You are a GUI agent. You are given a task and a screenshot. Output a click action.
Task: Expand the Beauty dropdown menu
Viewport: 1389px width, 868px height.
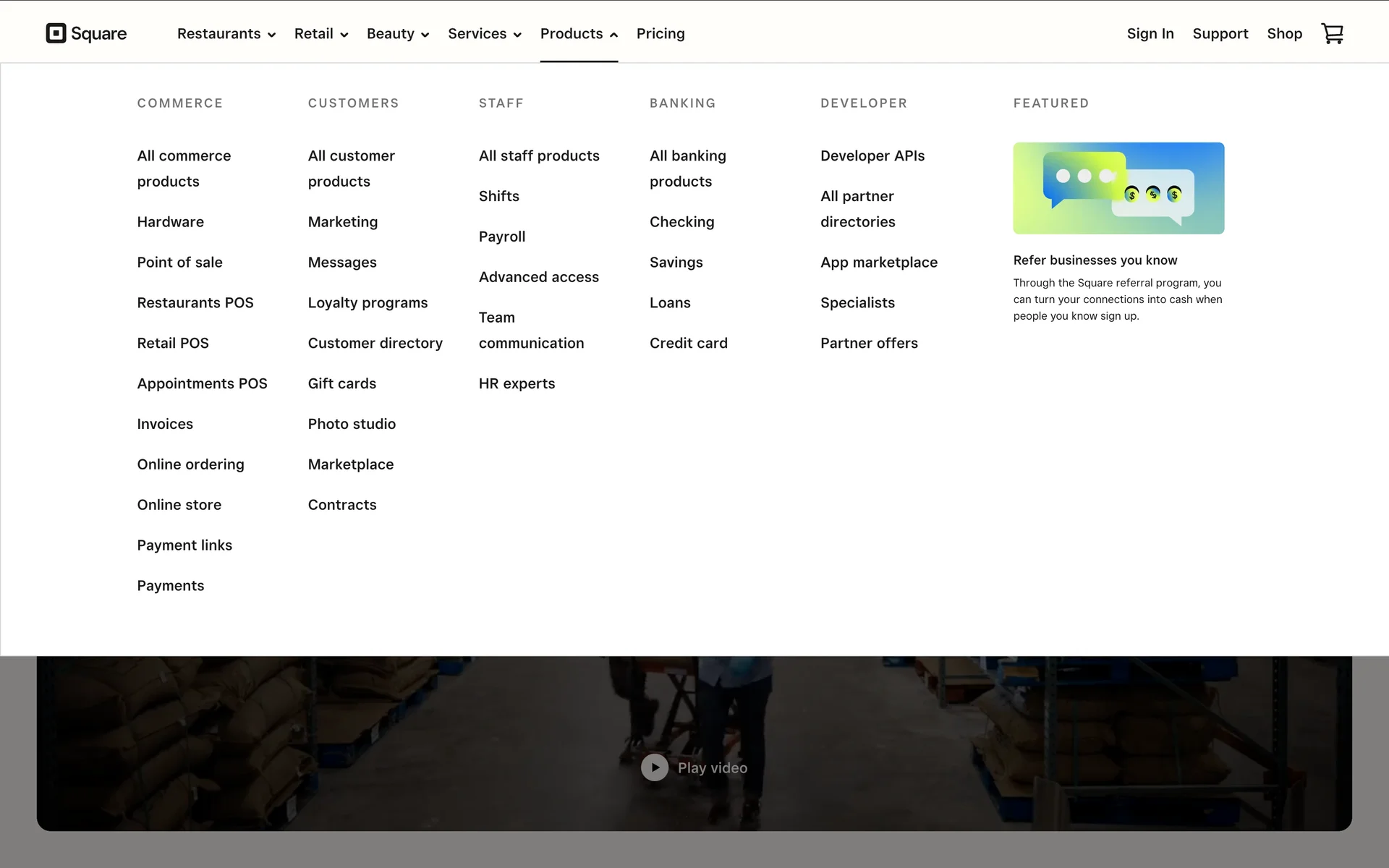point(397,34)
